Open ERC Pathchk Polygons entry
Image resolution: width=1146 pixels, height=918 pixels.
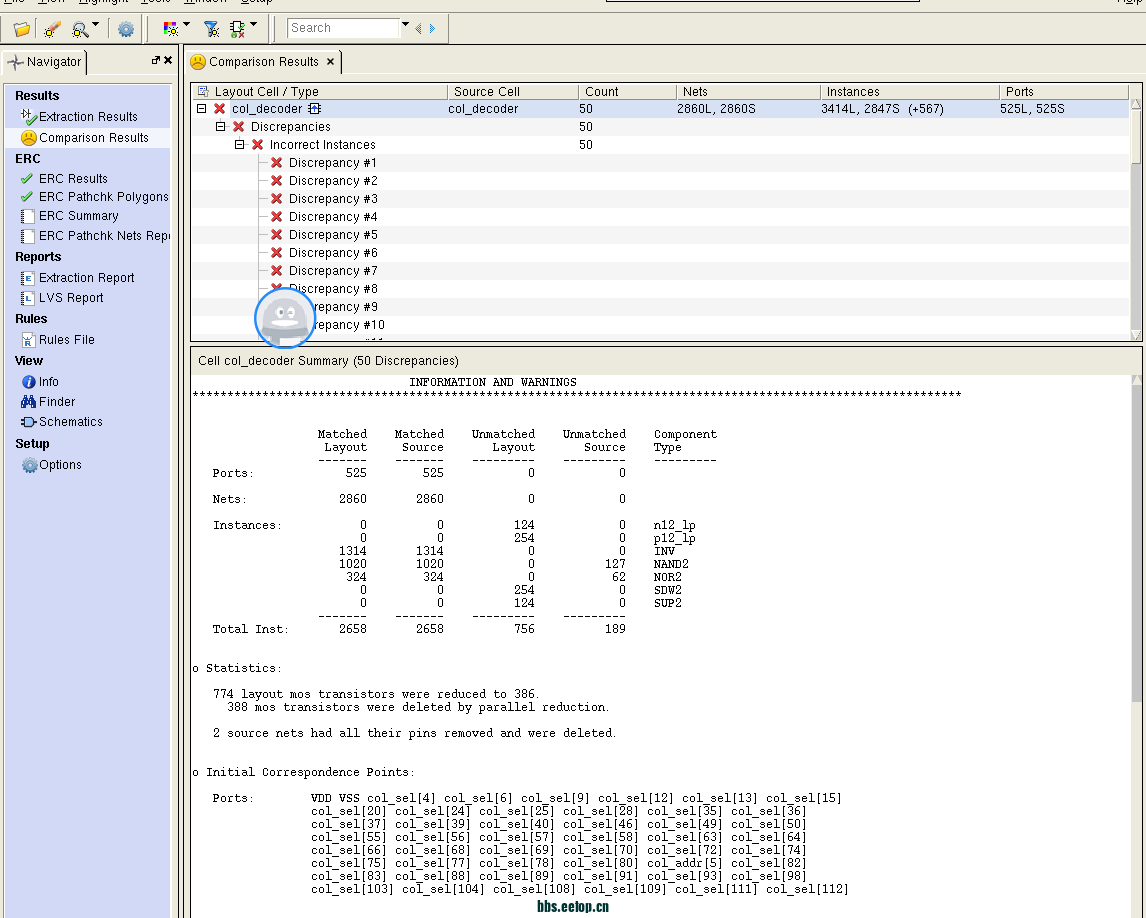click(x=103, y=197)
